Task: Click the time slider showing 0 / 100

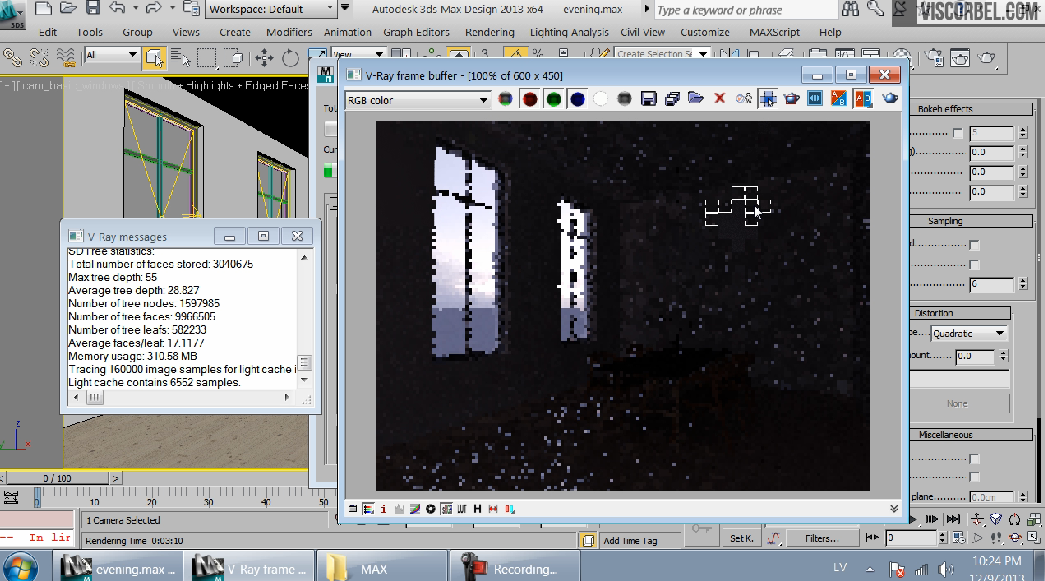Action: click(57, 478)
